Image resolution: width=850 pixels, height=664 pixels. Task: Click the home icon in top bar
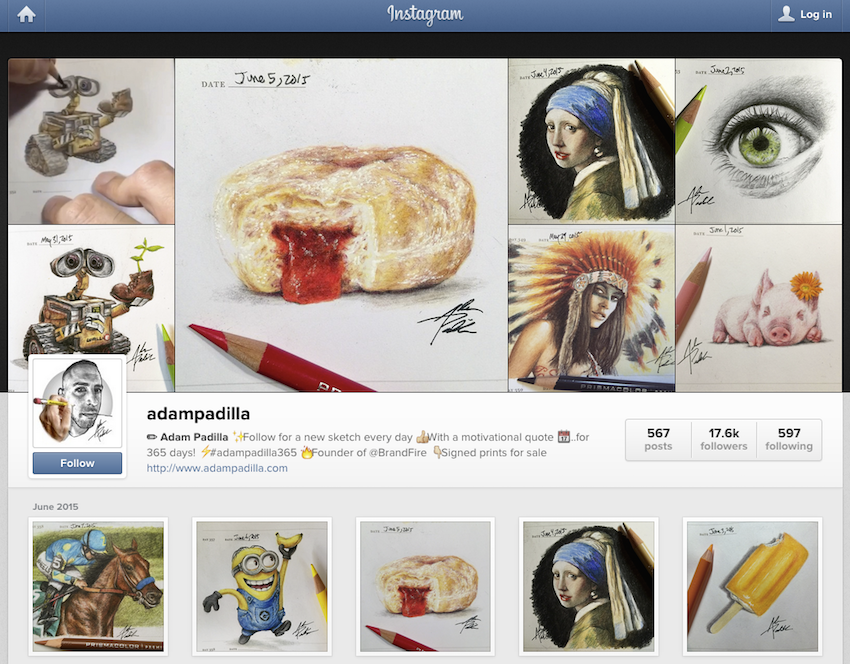[x=26, y=15]
